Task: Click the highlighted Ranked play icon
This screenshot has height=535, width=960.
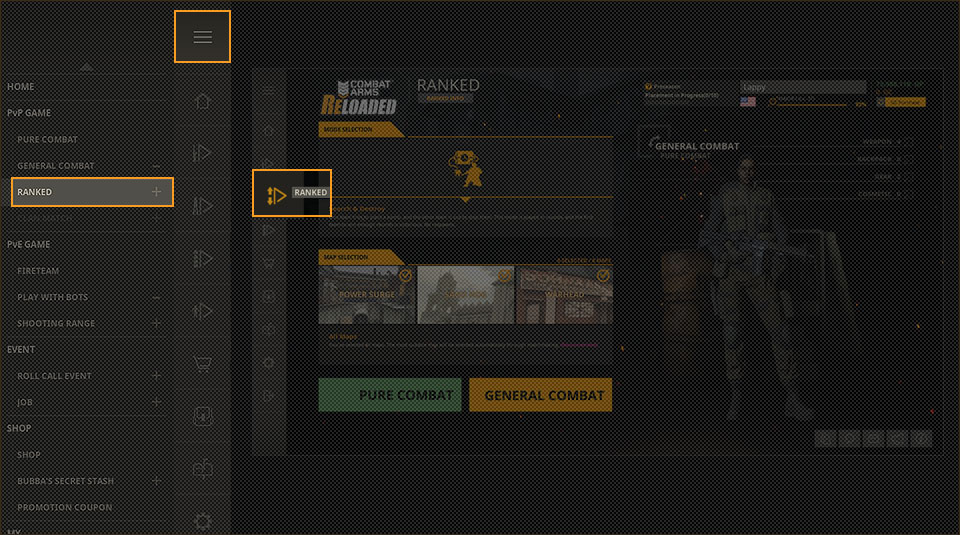Action: point(276,195)
